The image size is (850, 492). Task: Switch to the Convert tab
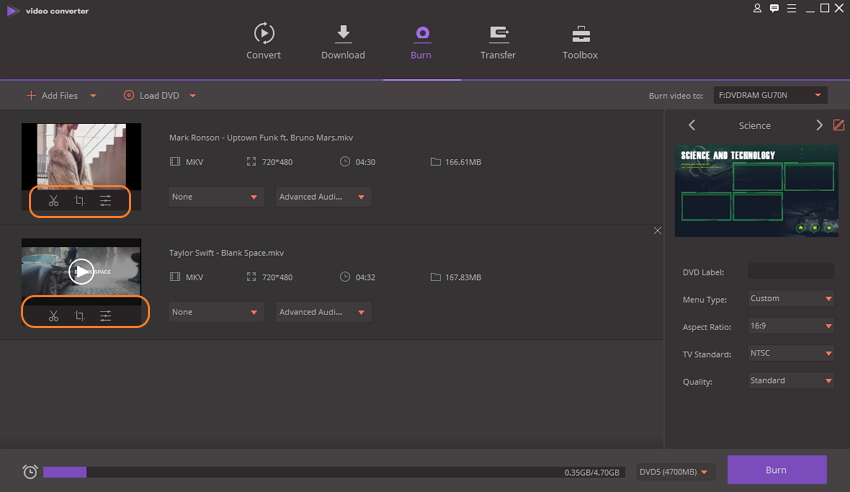point(264,42)
